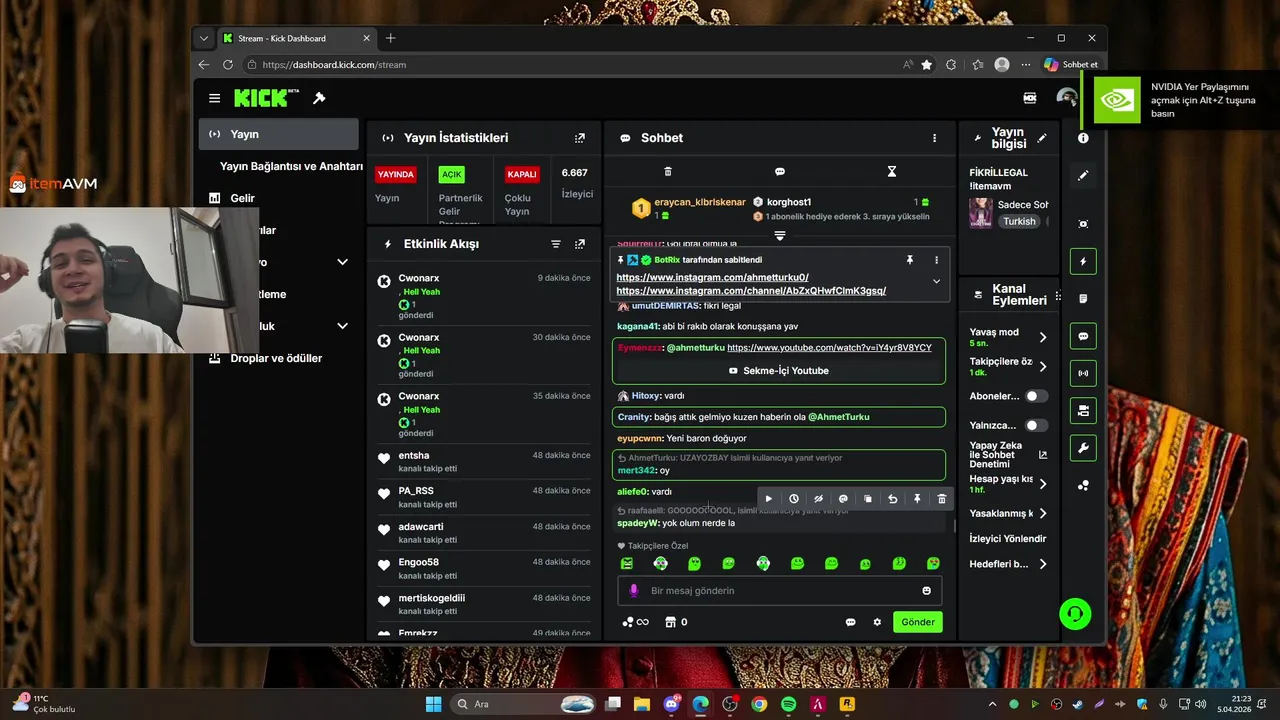
Task: Open Yasaklanmış kelimeler arrow
Action: tap(1042, 513)
